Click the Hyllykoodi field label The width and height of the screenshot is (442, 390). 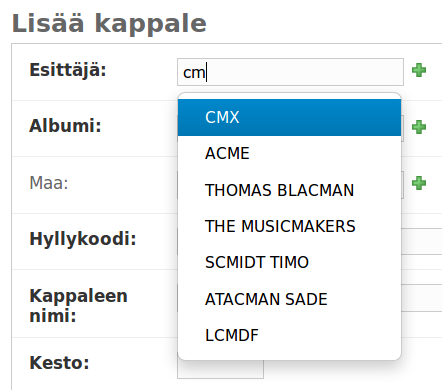83,239
